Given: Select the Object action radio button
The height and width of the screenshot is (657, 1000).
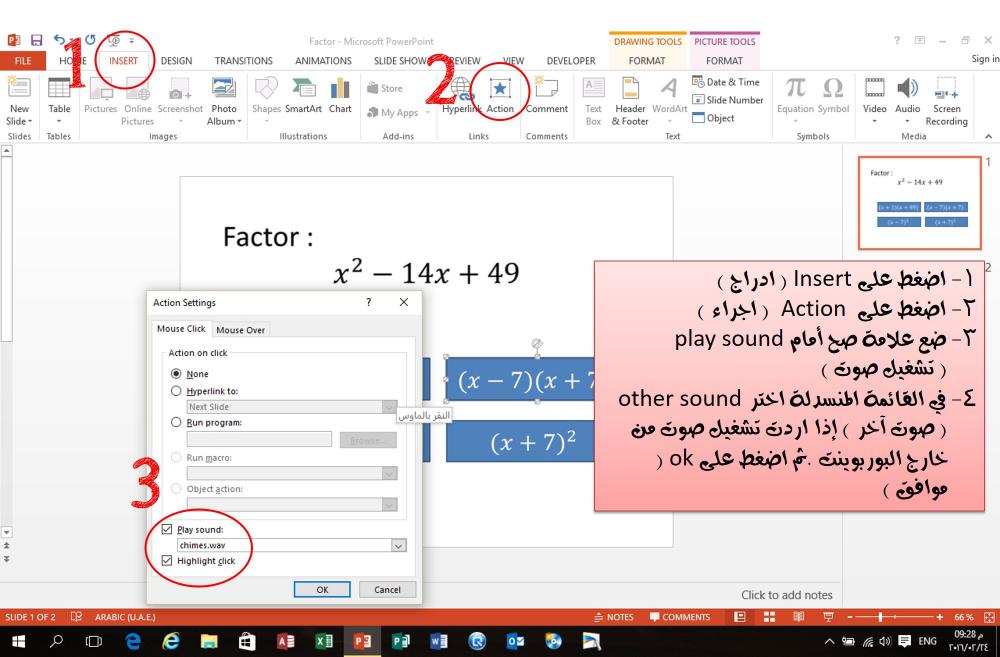Looking at the screenshot, I should tap(176, 488).
